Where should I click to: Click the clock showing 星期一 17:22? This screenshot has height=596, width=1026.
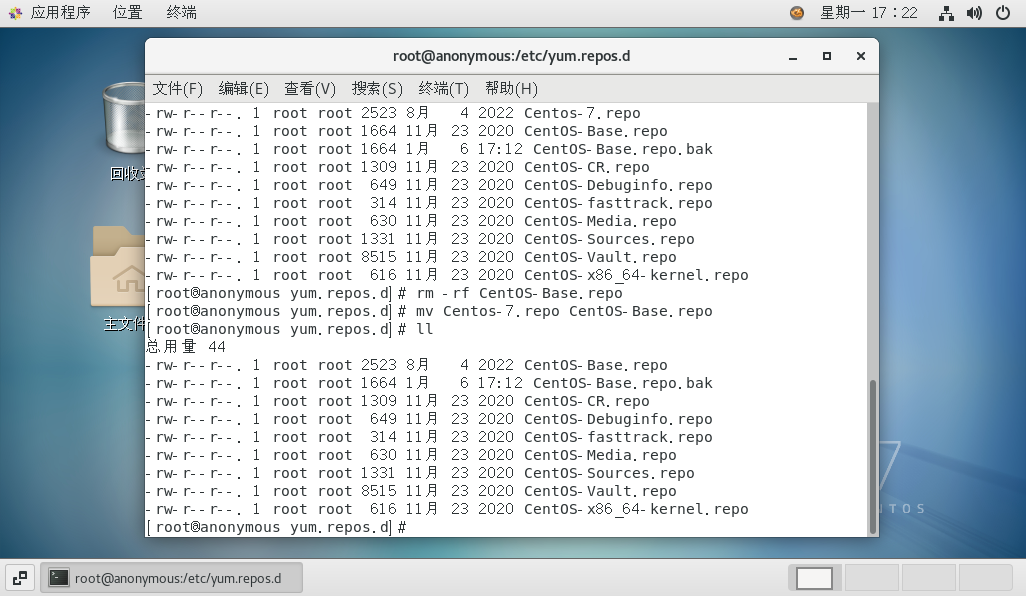click(x=868, y=12)
